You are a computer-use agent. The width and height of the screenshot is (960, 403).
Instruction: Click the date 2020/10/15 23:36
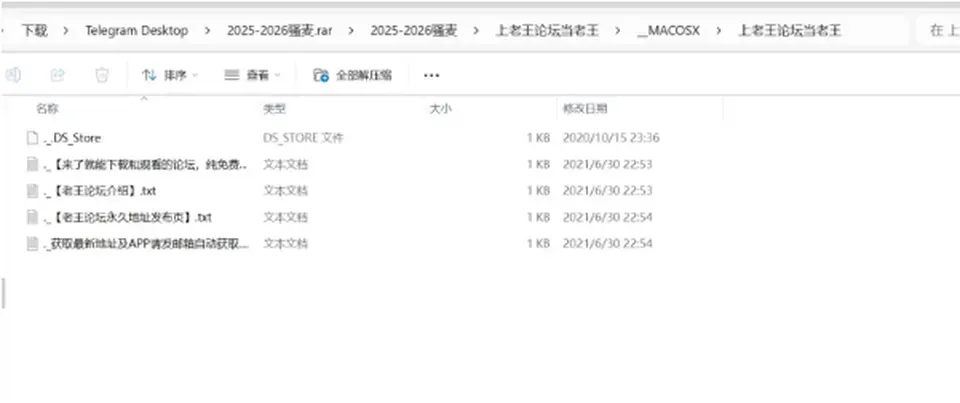click(x=611, y=138)
